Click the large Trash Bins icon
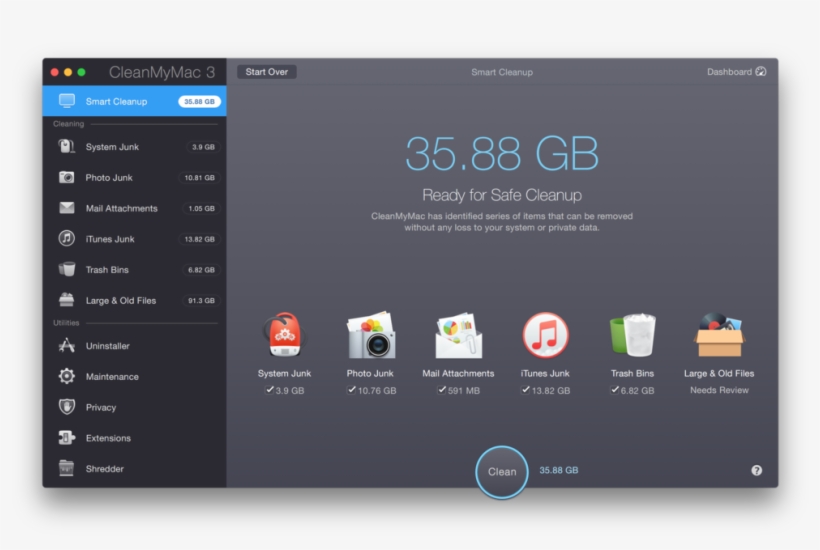The height and width of the screenshot is (550, 820). (x=632, y=335)
